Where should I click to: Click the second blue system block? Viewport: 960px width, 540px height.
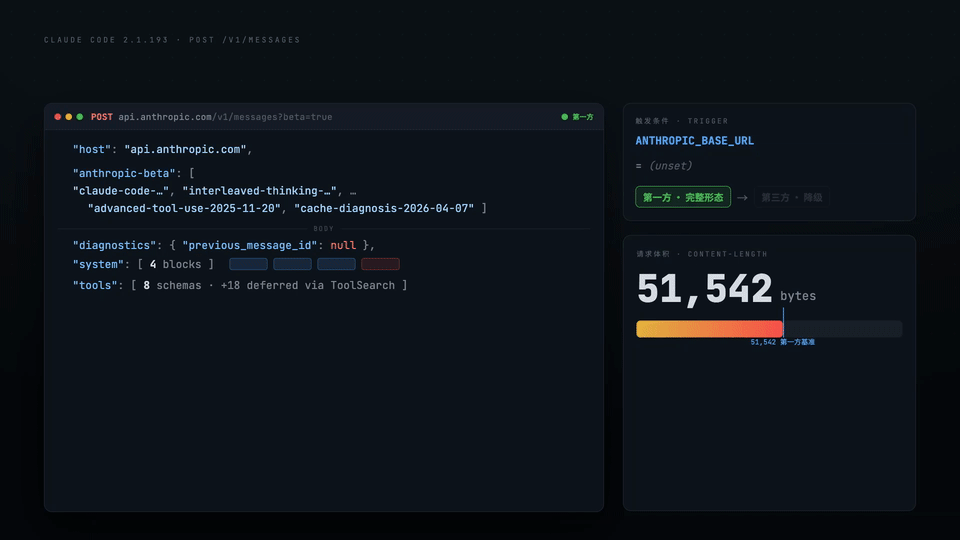coord(292,264)
